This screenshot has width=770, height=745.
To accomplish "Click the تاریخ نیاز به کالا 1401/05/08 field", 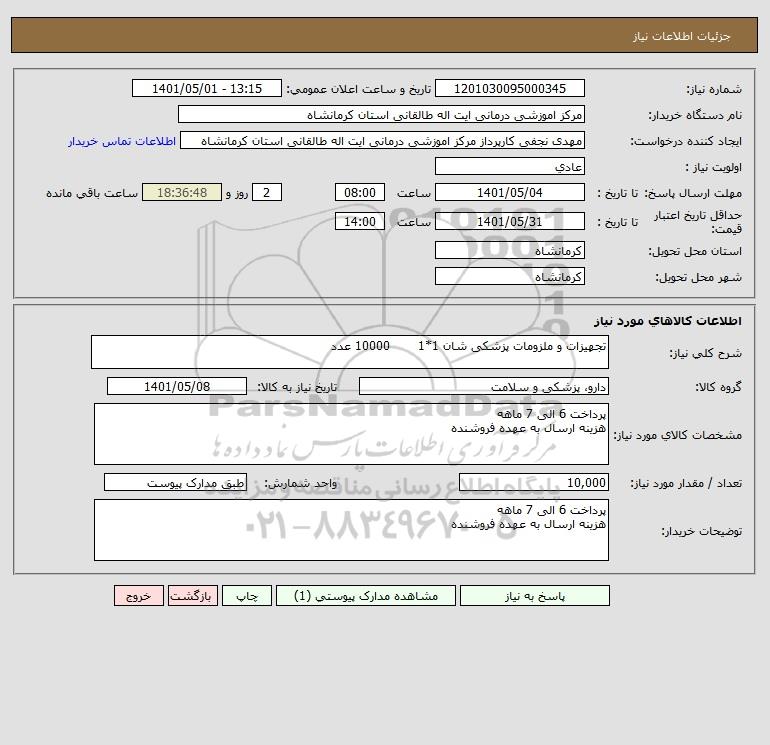I will (177, 386).
